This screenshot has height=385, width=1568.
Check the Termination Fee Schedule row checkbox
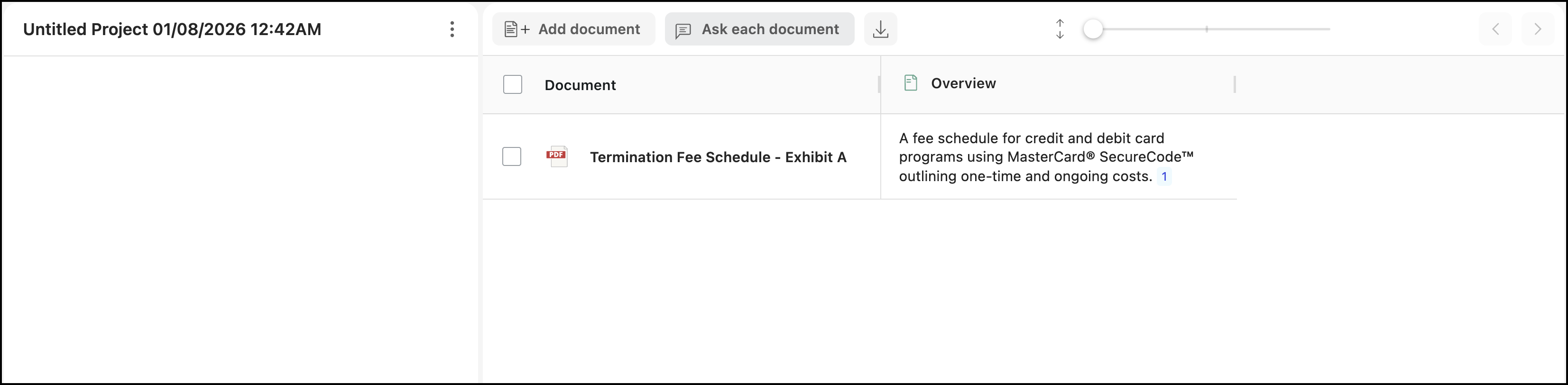(x=512, y=156)
